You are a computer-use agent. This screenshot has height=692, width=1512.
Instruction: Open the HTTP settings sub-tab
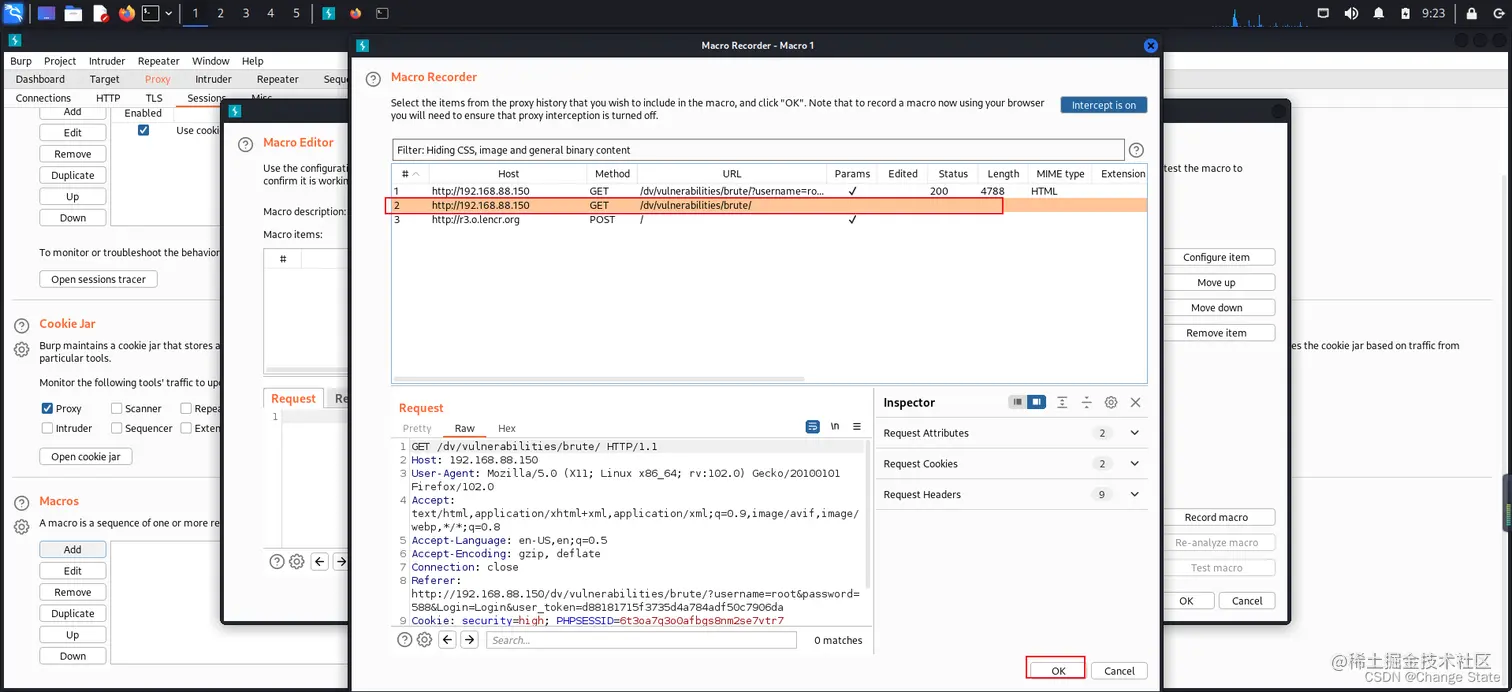point(108,98)
